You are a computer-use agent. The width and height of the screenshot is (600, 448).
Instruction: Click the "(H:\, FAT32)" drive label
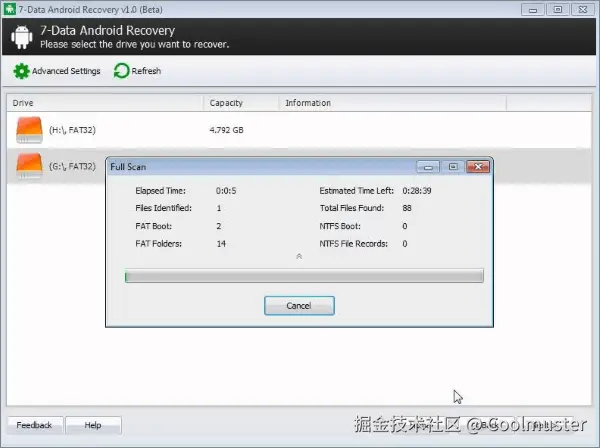[72, 130]
